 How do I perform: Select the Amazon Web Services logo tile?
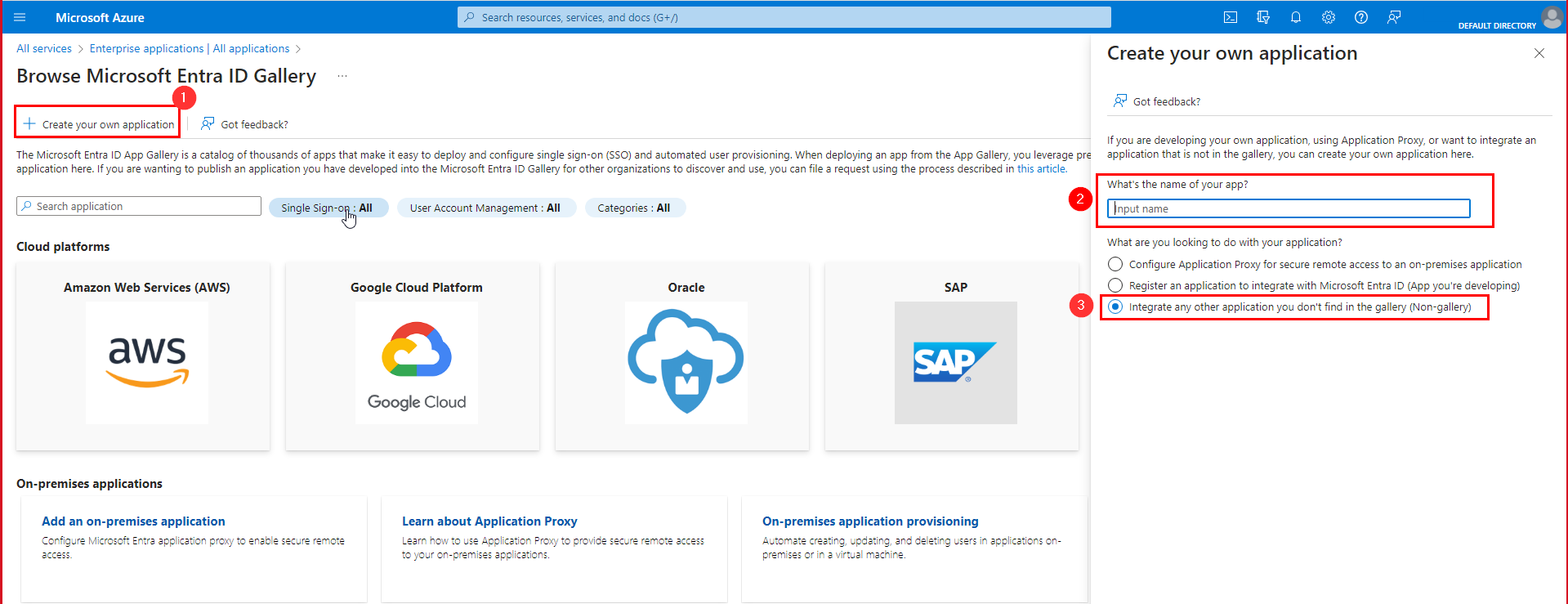[147, 363]
